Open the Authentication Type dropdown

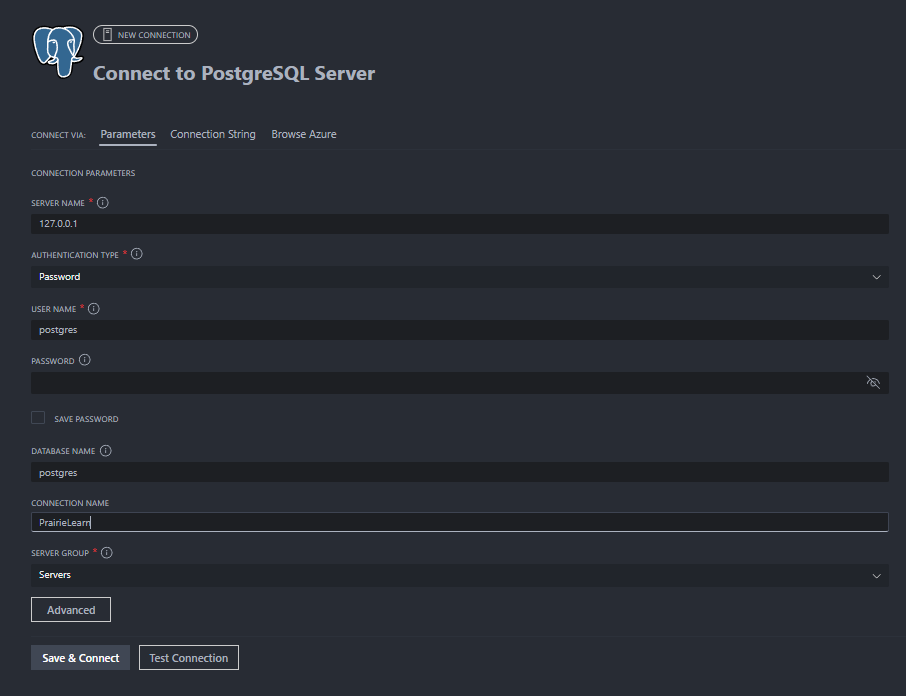(x=460, y=277)
